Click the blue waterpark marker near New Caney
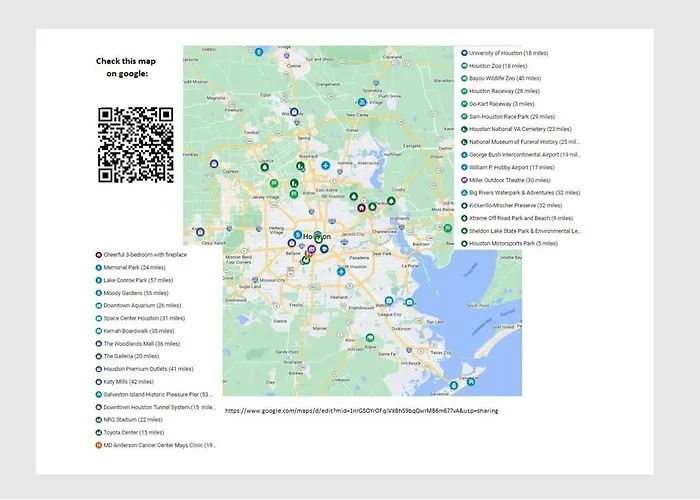Screen dimensions: 700x500 click(362, 102)
